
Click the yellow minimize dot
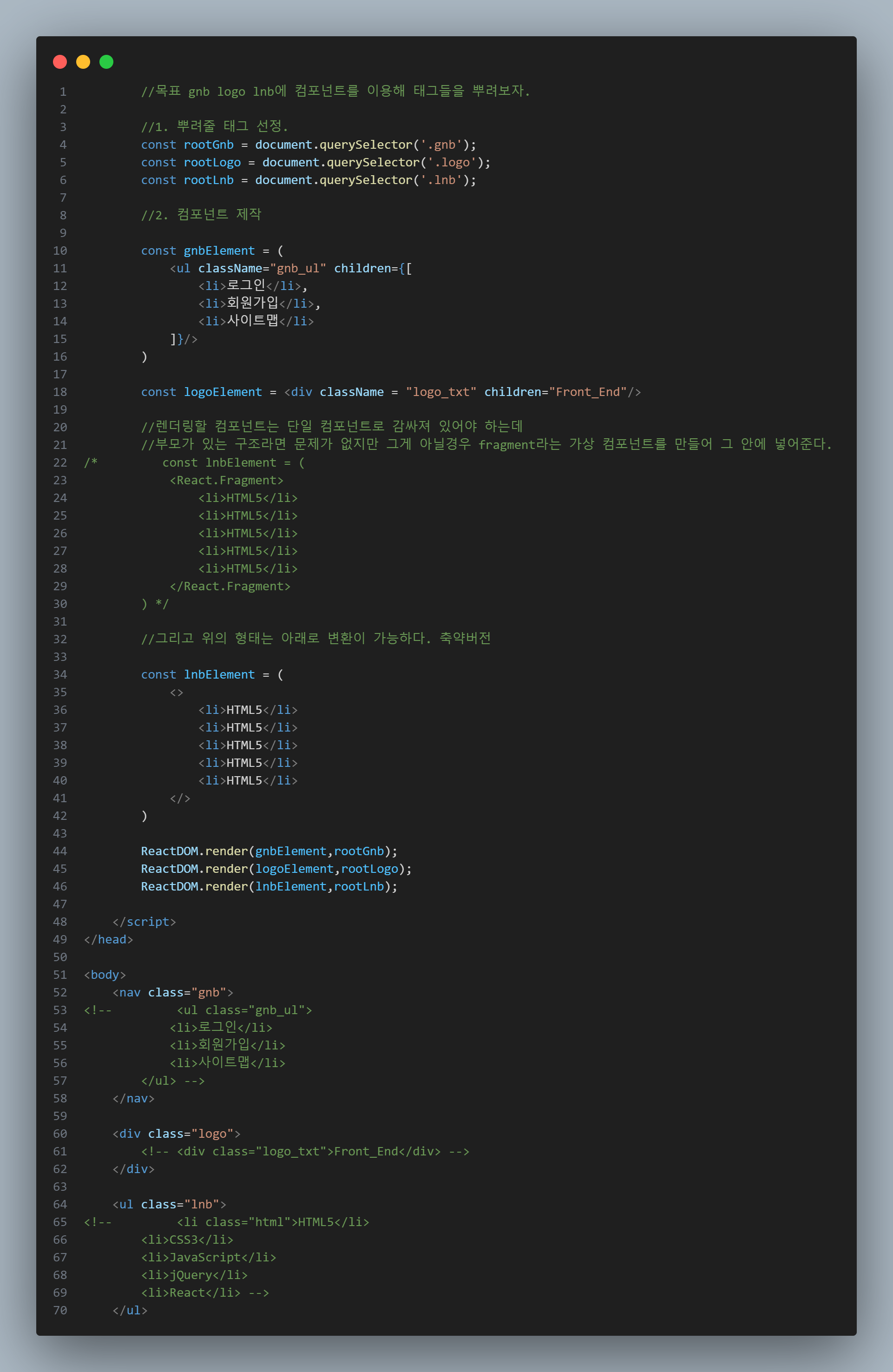[x=83, y=62]
